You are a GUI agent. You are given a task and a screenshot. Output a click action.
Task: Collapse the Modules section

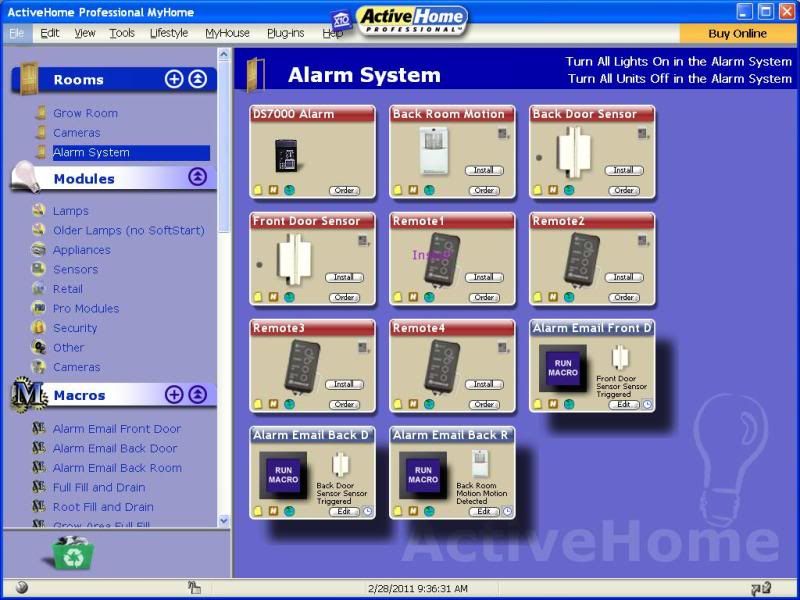point(197,177)
